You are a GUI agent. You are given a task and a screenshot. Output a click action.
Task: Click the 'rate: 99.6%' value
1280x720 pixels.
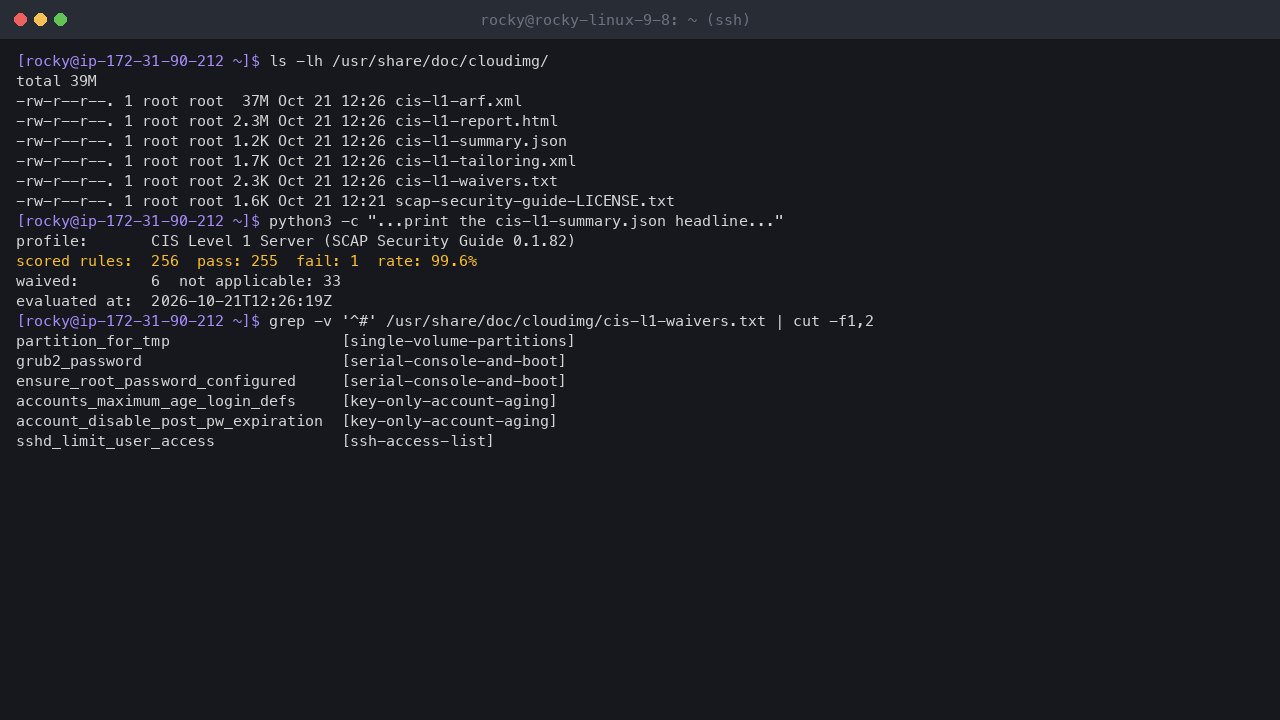pos(427,261)
